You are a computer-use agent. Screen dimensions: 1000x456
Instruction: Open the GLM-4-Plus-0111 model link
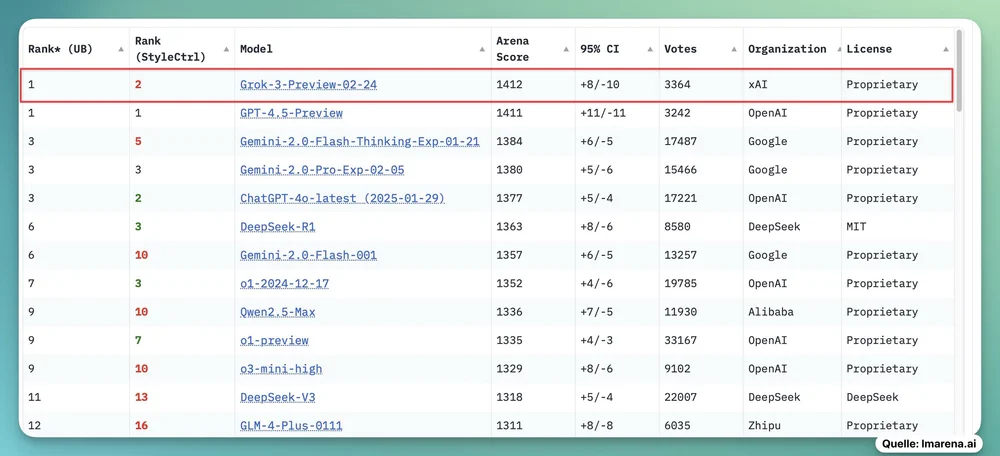[291, 425]
